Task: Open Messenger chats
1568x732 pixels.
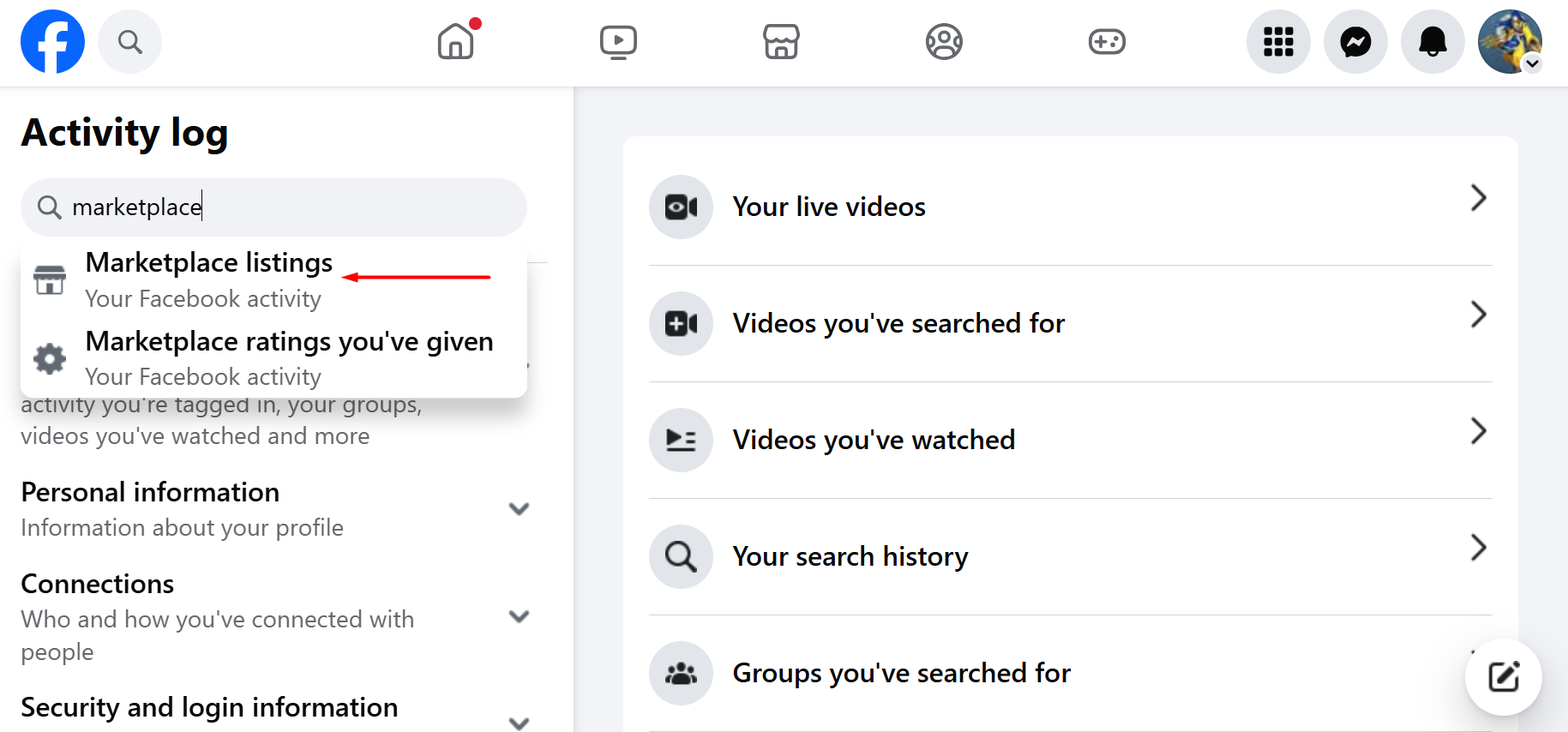Action: (x=1355, y=41)
